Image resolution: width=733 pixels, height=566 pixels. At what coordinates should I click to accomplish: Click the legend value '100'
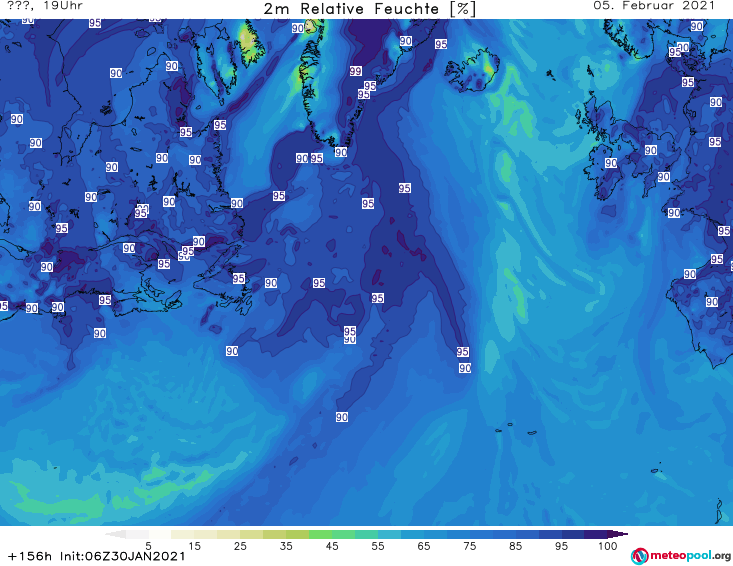tap(608, 546)
